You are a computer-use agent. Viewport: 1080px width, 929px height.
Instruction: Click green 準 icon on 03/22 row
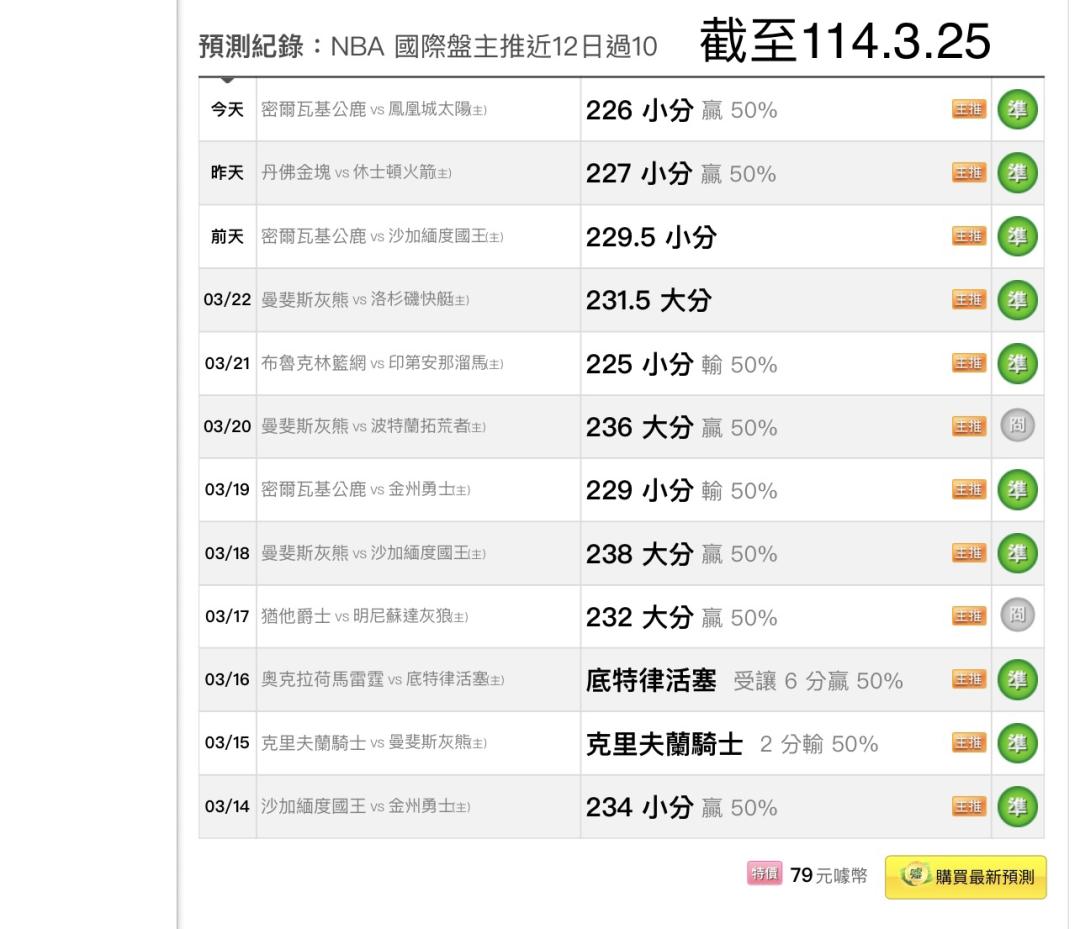(1018, 300)
